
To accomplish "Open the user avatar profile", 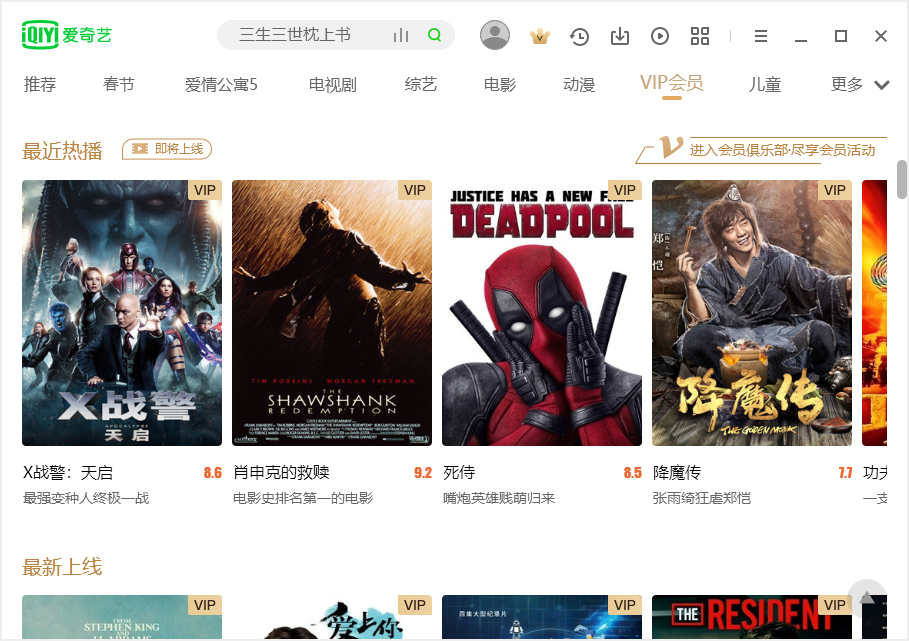I will 495,35.
